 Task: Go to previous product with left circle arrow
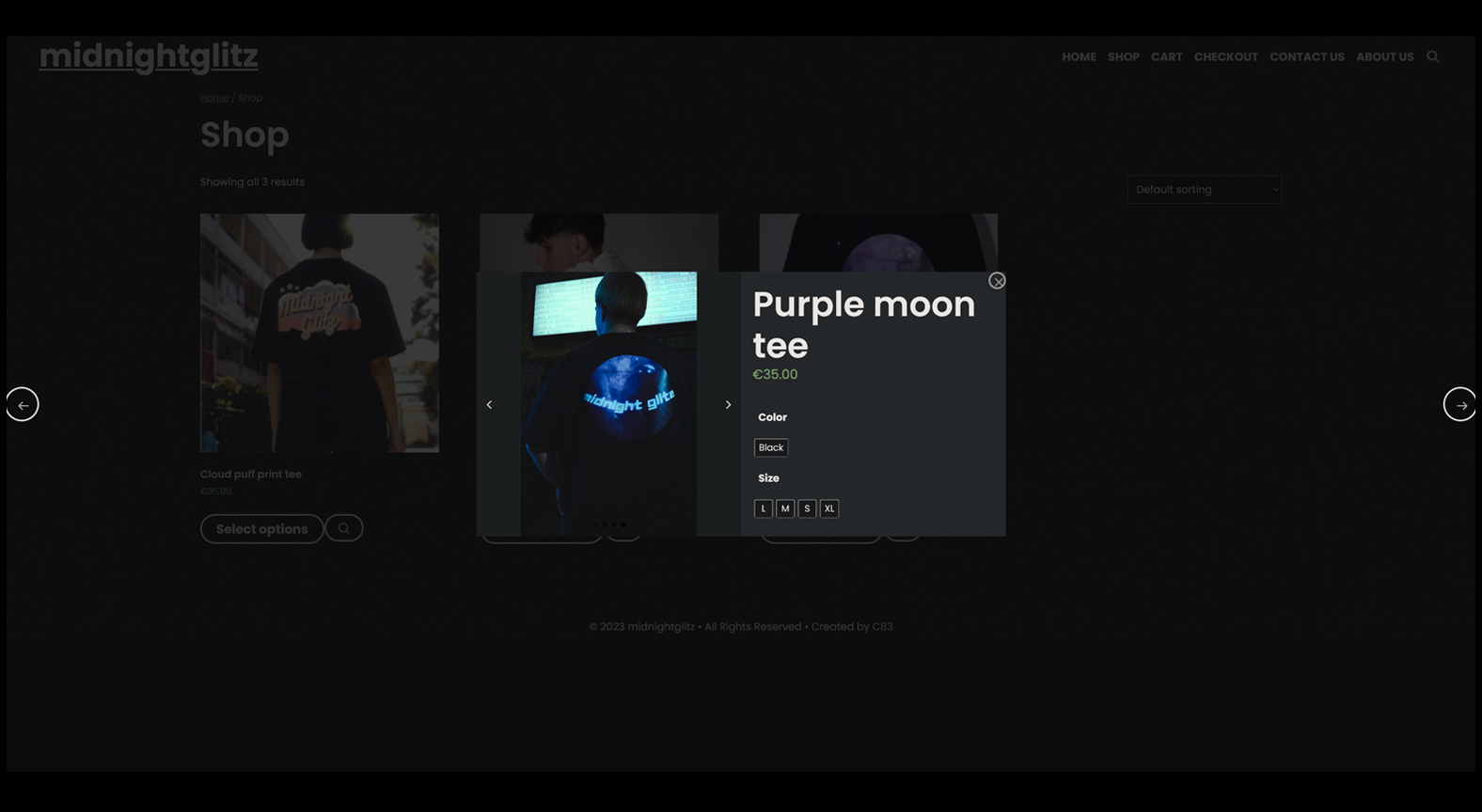(23, 405)
